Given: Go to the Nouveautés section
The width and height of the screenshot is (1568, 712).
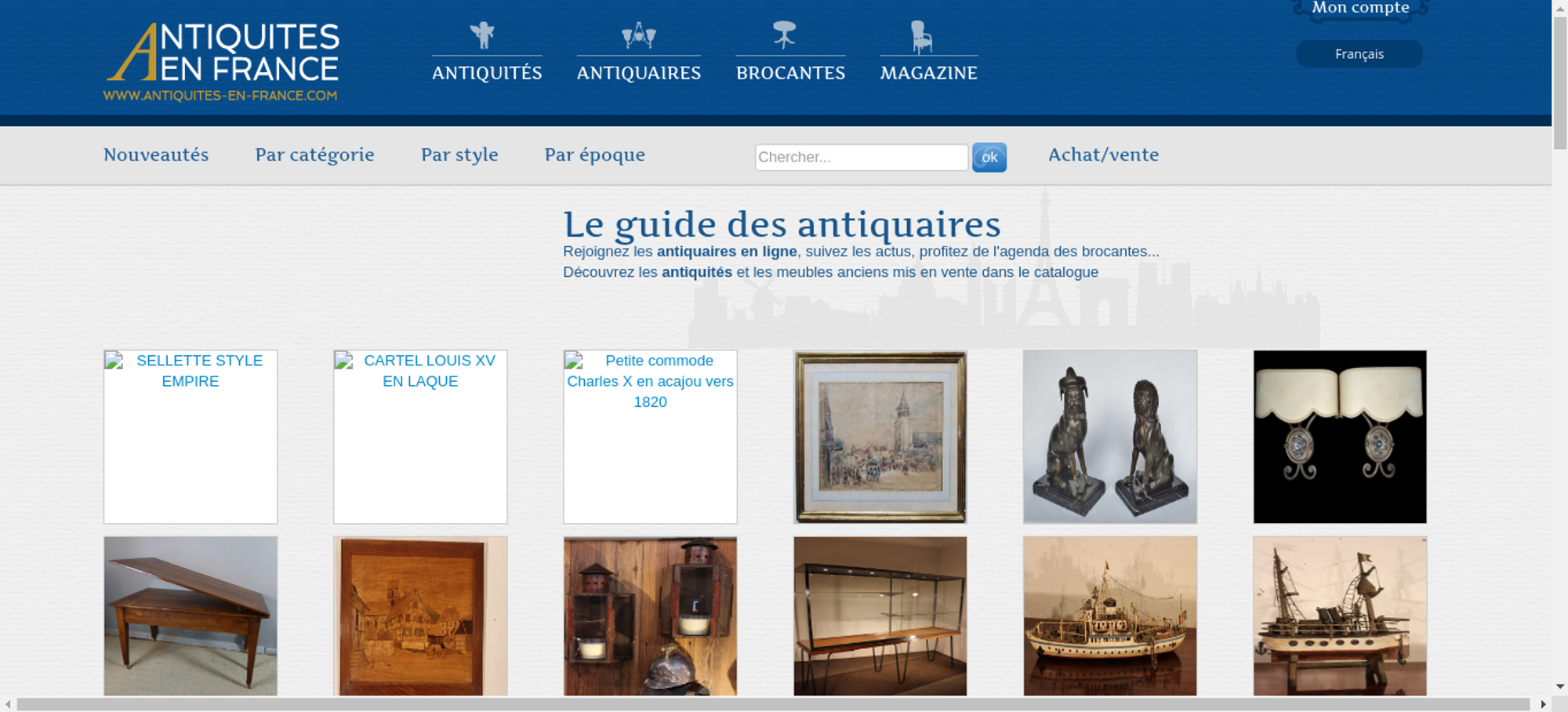Looking at the screenshot, I should click(156, 155).
